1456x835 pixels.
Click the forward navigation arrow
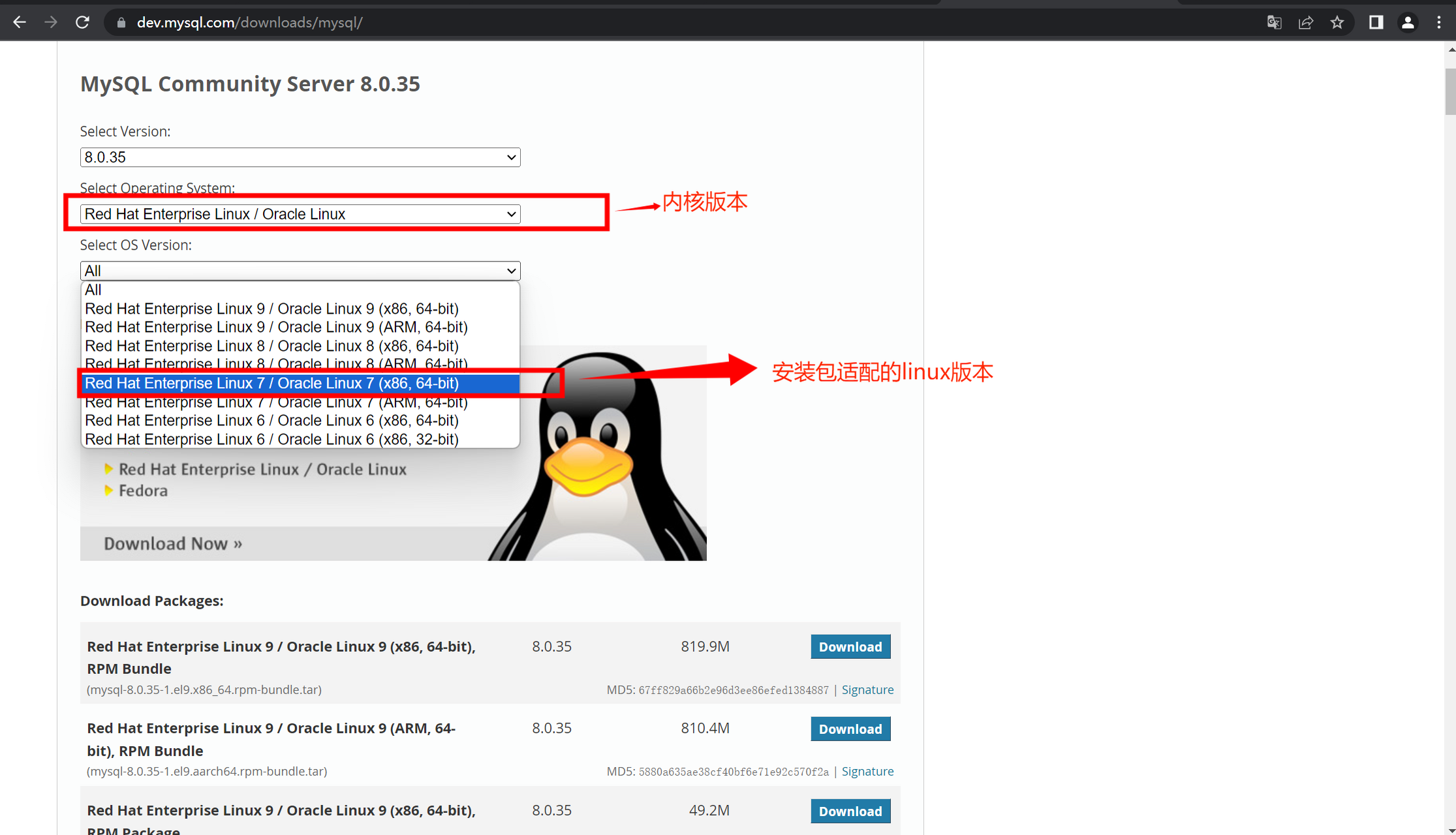(51, 22)
